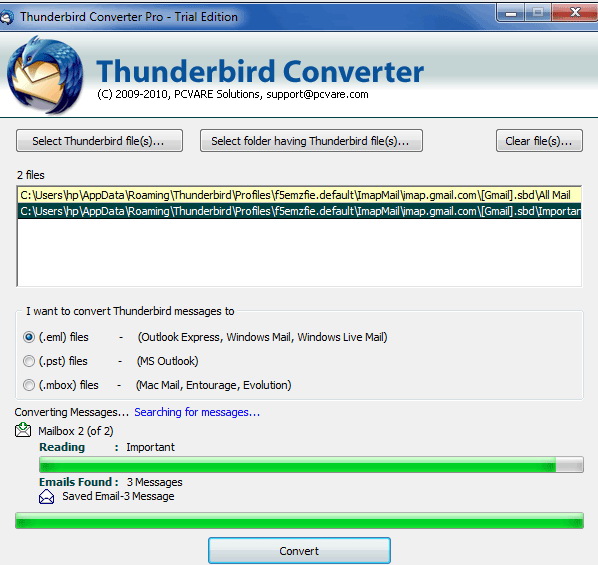
Task: Click the title bar Thunderbird app icon
Action: coord(7,17)
